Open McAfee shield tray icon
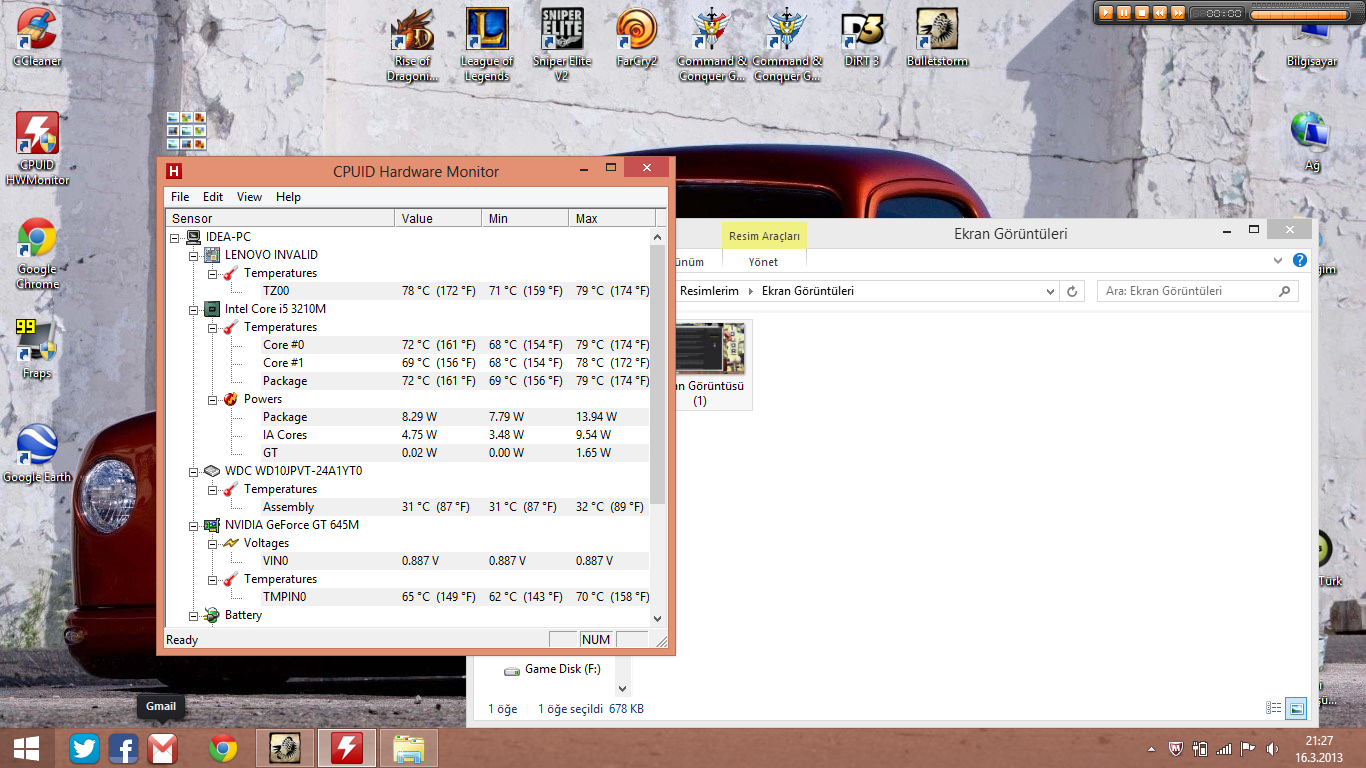Screen dimensions: 1366x768 pyautogui.click(x=1177, y=748)
